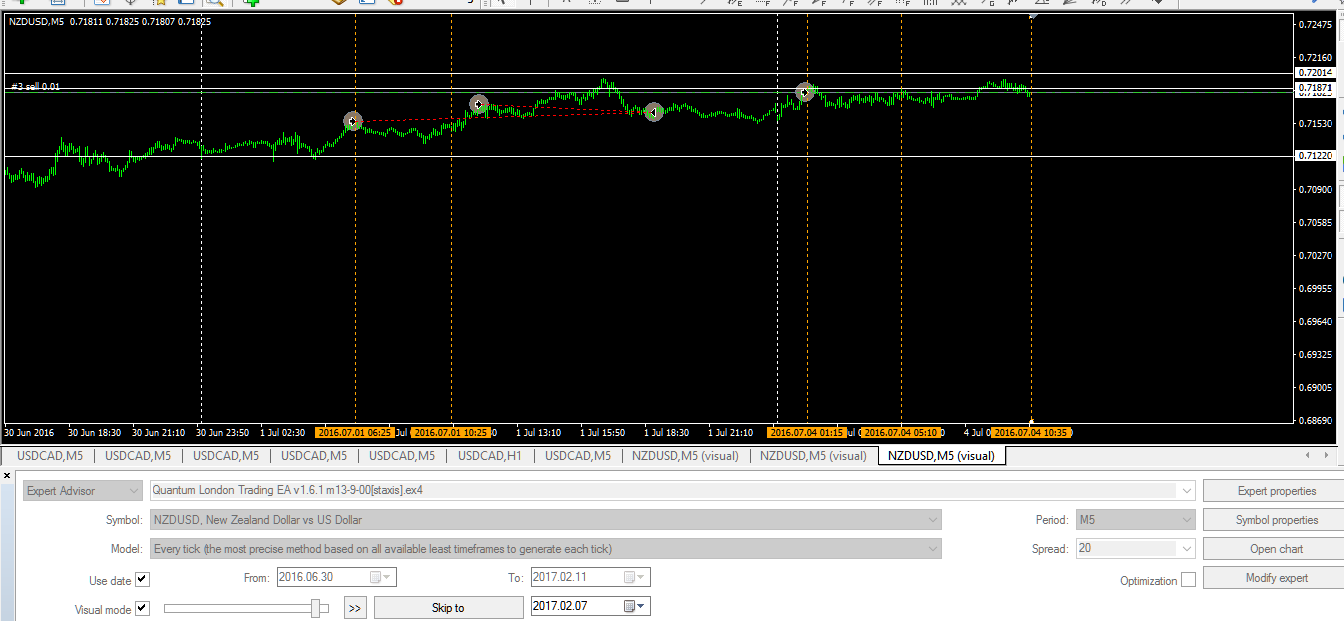Viewport: 1344px width, 621px height.
Task: Toggle the Visual mode checkbox
Action: tap(142, 608)
